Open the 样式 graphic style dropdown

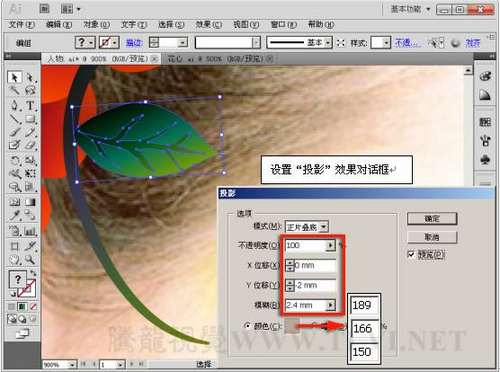pos(386,43)
